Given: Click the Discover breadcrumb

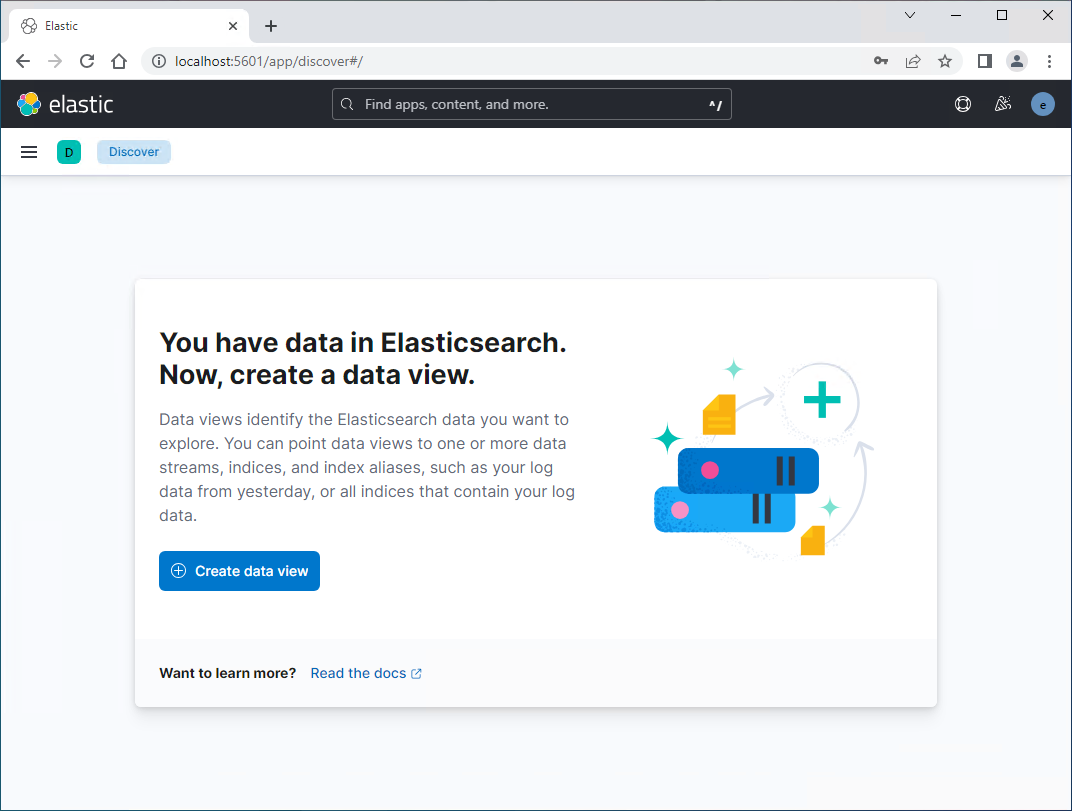Looking at the screenshot, I should pos(134,152).
